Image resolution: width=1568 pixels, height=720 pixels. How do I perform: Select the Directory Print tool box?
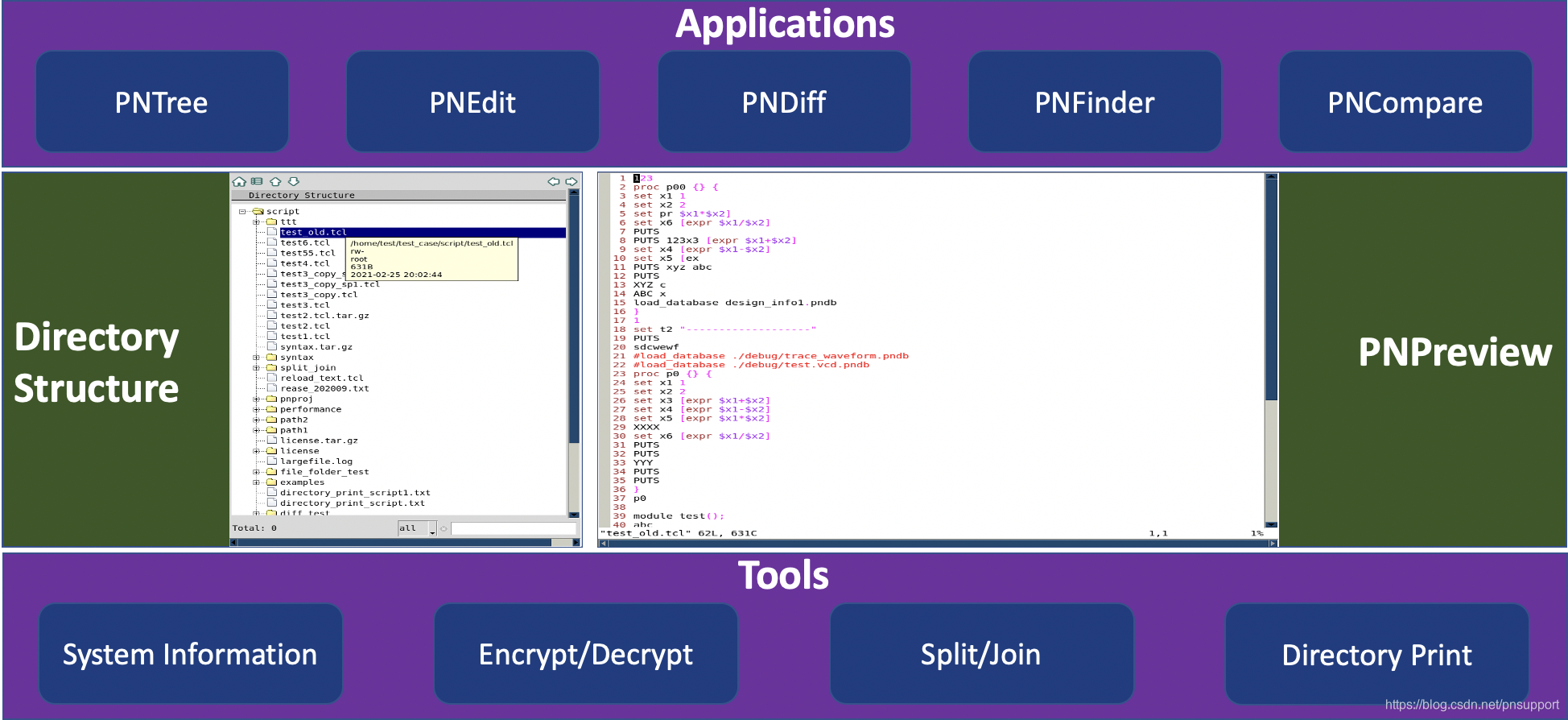coord(1377,653)
